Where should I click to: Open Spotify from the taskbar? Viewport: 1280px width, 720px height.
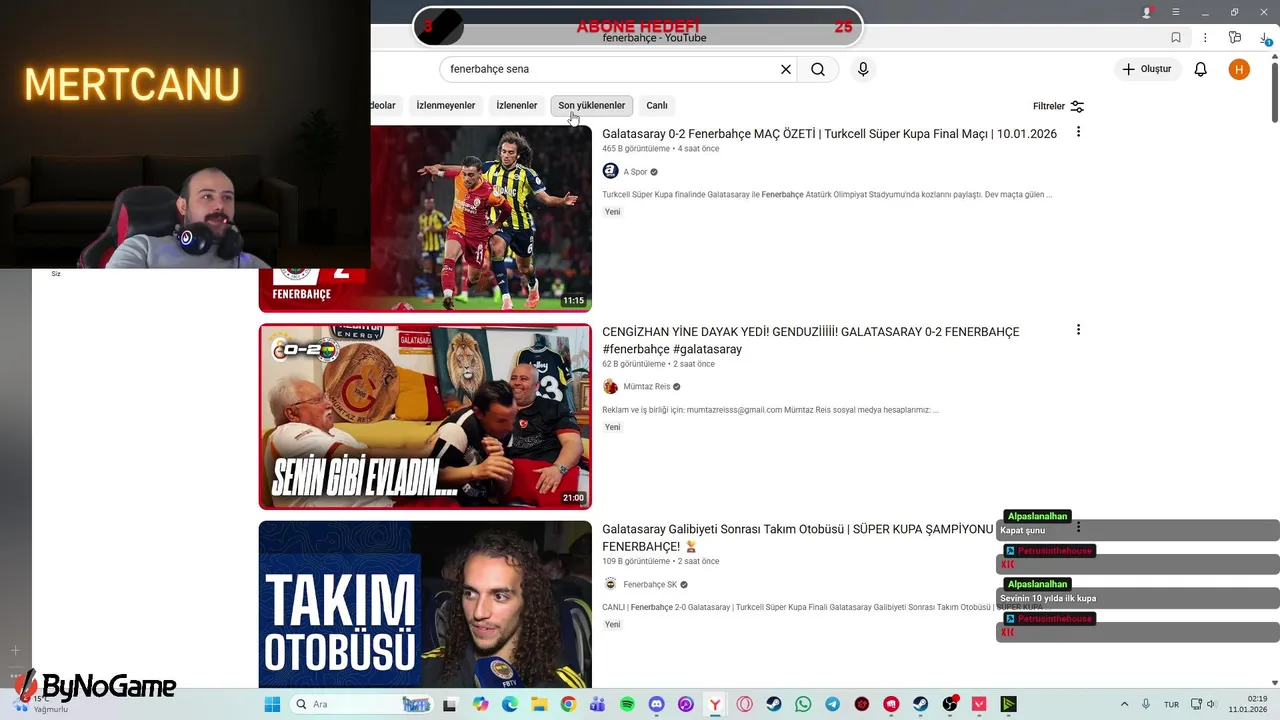tap(627, 704)
